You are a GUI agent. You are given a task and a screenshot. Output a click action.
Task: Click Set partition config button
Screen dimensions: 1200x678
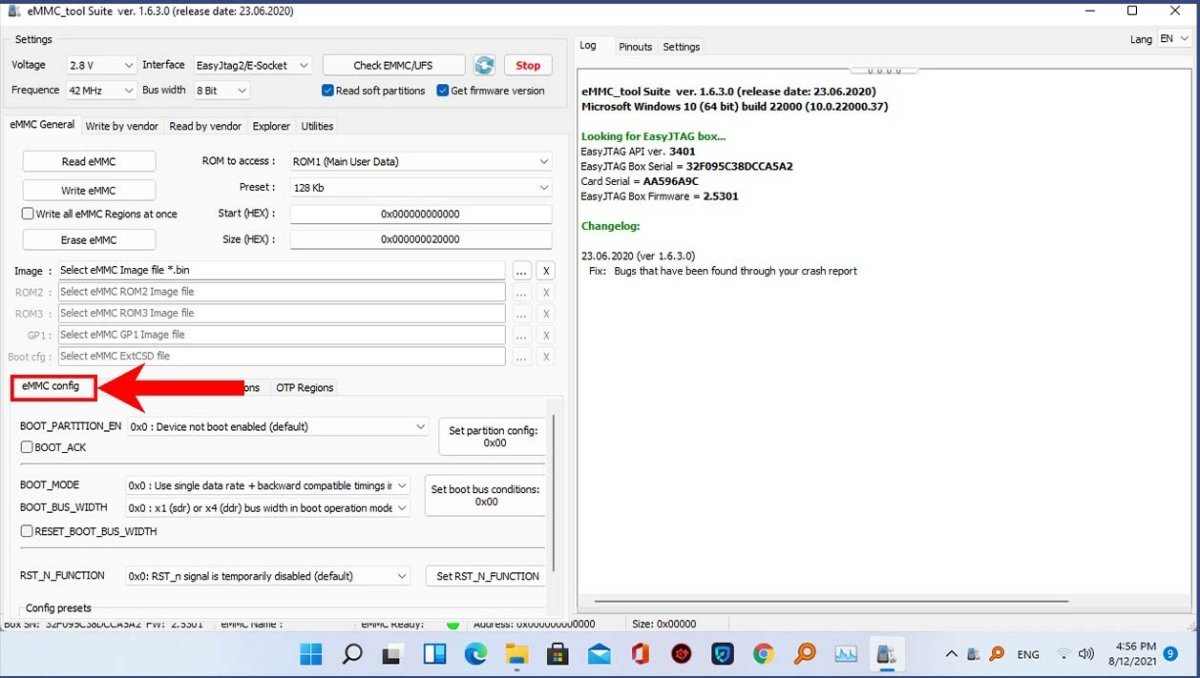click(x=493, y=437)
